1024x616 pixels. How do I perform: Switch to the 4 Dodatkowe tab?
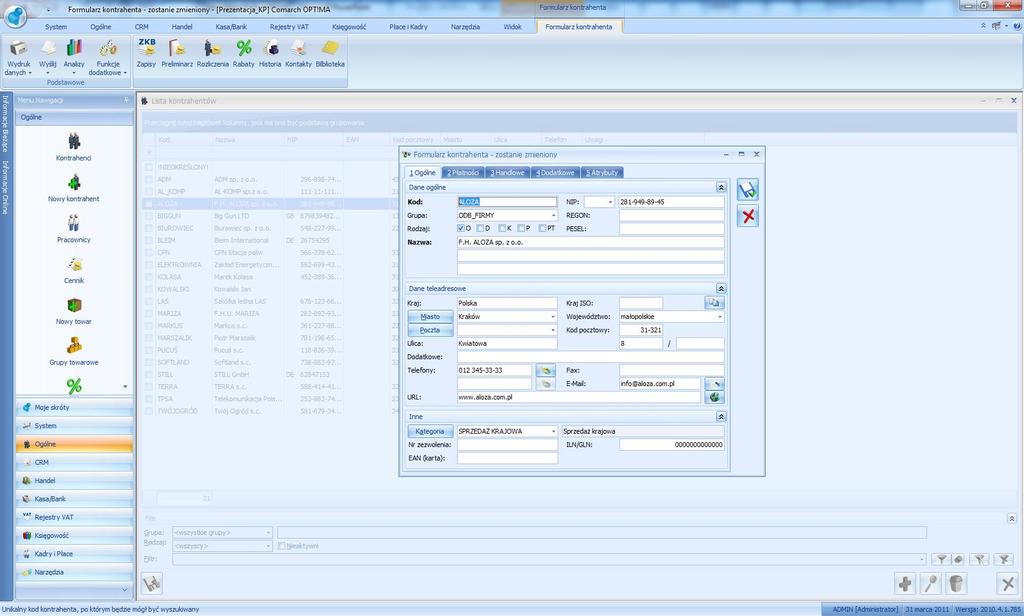tap(555, 172)
